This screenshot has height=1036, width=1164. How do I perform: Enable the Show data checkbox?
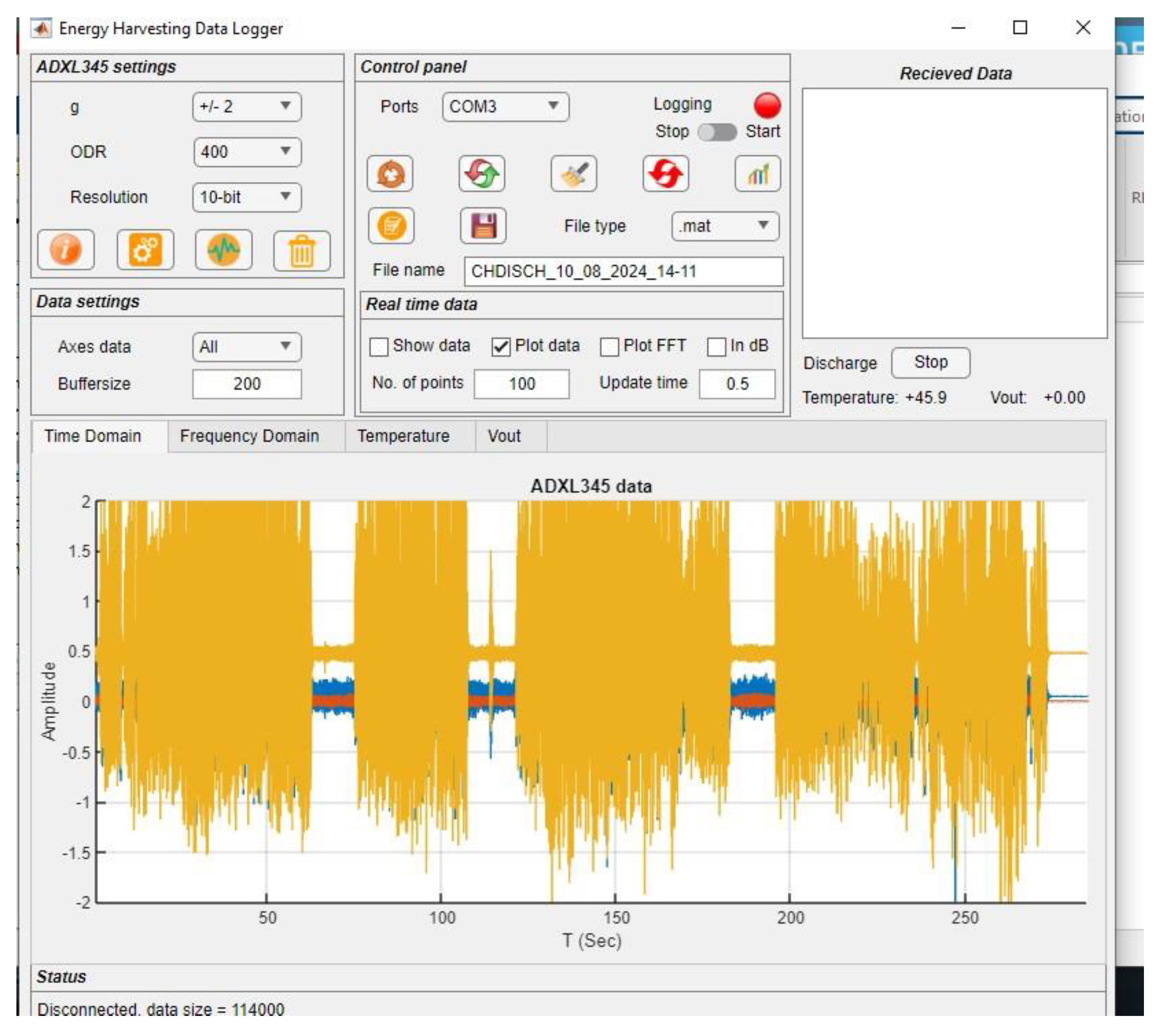(x=379, y=347)
